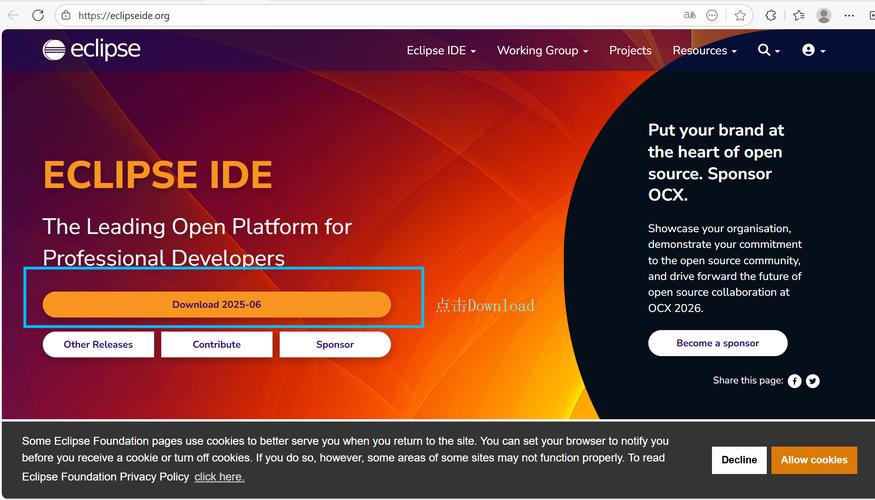The width and height of the screenshot is (875, 500).
Task: Open the search magnifier icon menu
Action: [767, 50]
